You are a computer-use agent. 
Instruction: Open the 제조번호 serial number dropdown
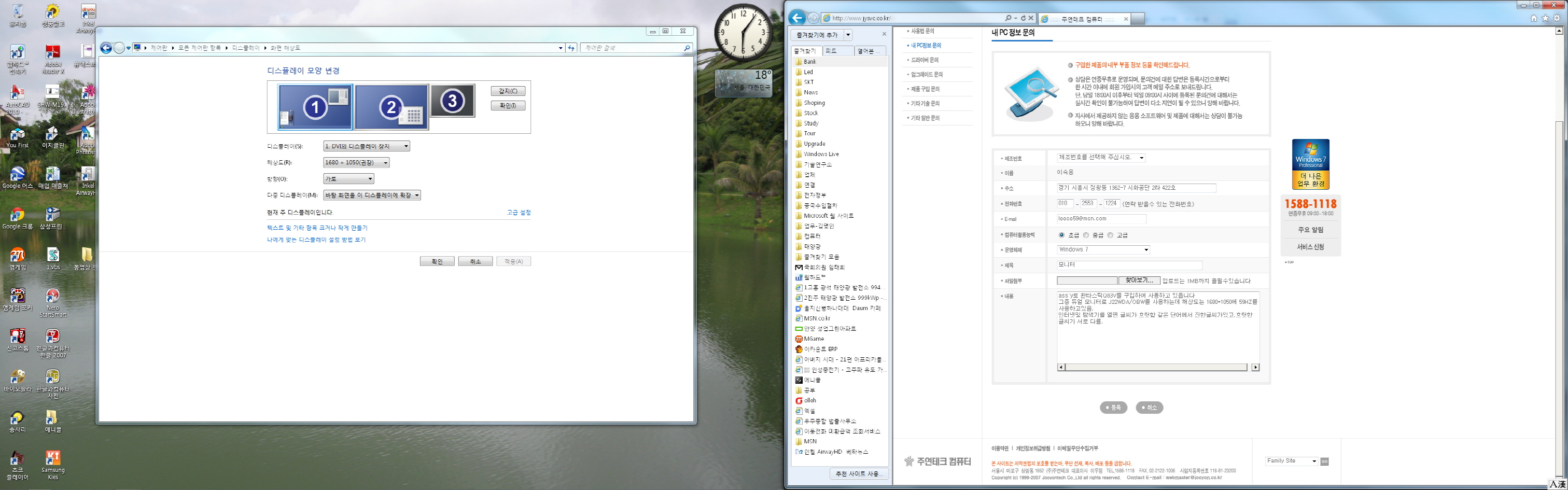pos(1101,158)
